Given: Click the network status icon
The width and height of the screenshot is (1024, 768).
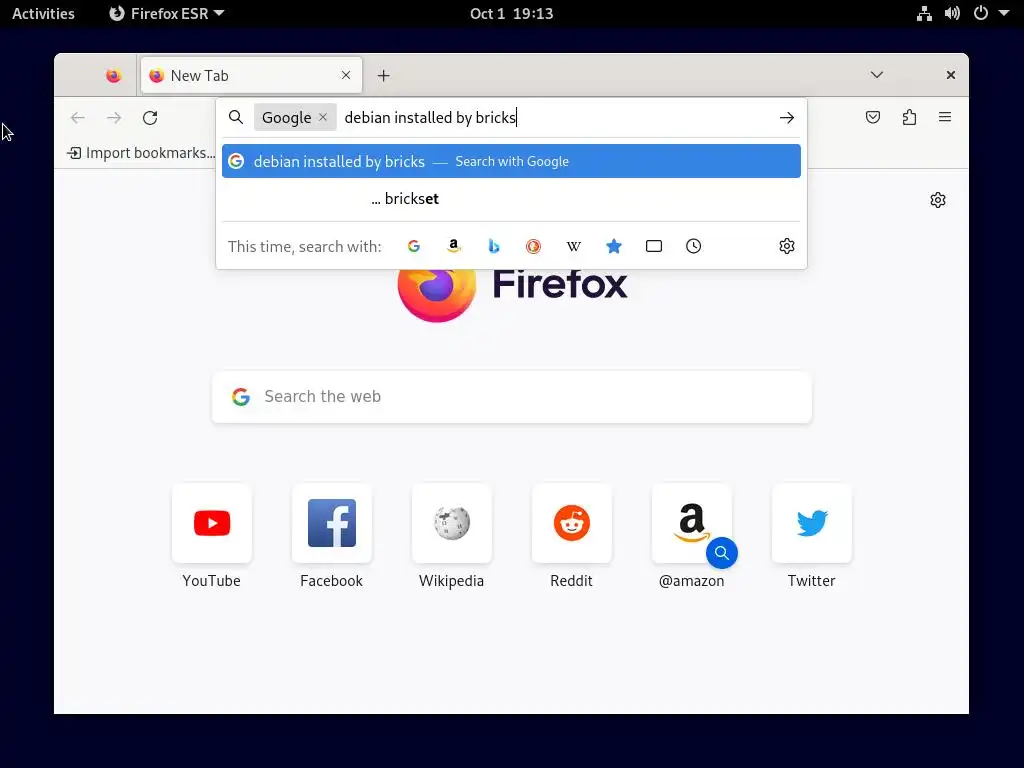Looking at the screenshot, I should pyautogui.click(x=924, y=14).
